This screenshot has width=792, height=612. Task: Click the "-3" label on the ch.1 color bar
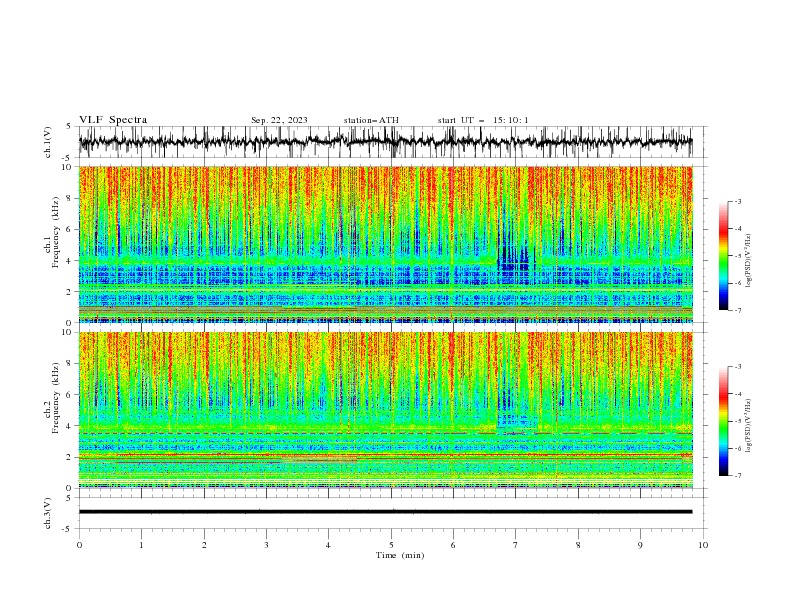tap(737, 201)
